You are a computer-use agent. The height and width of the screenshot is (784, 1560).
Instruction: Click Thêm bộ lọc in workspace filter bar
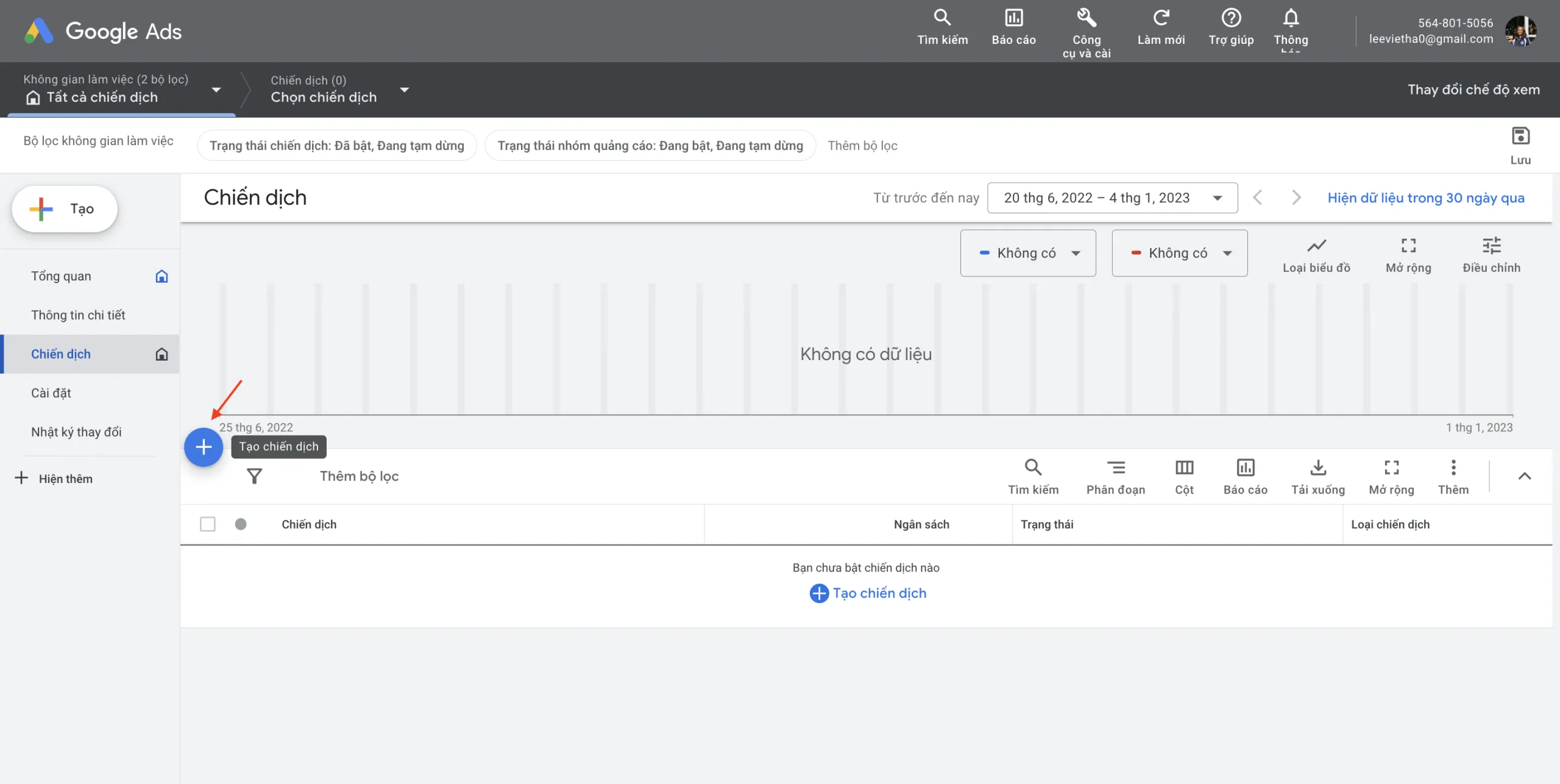coord(862,146)
